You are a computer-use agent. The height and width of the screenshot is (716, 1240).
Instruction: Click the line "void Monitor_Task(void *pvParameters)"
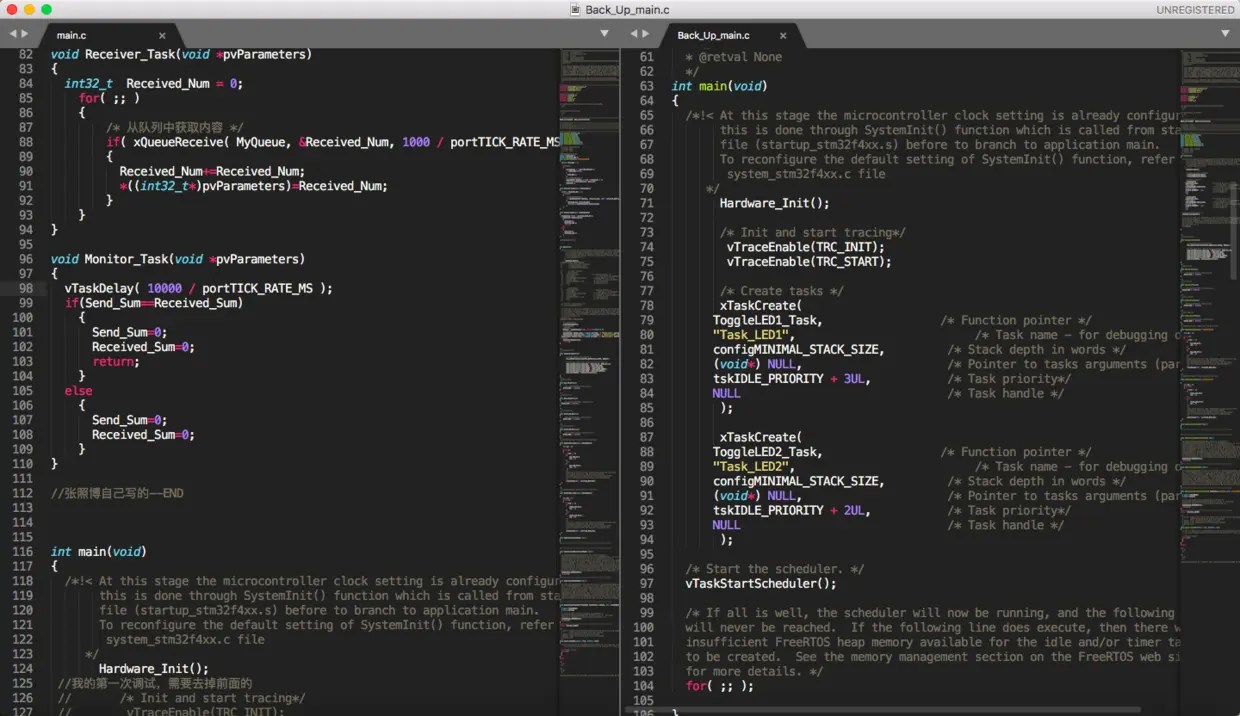(x=177, y=259)
